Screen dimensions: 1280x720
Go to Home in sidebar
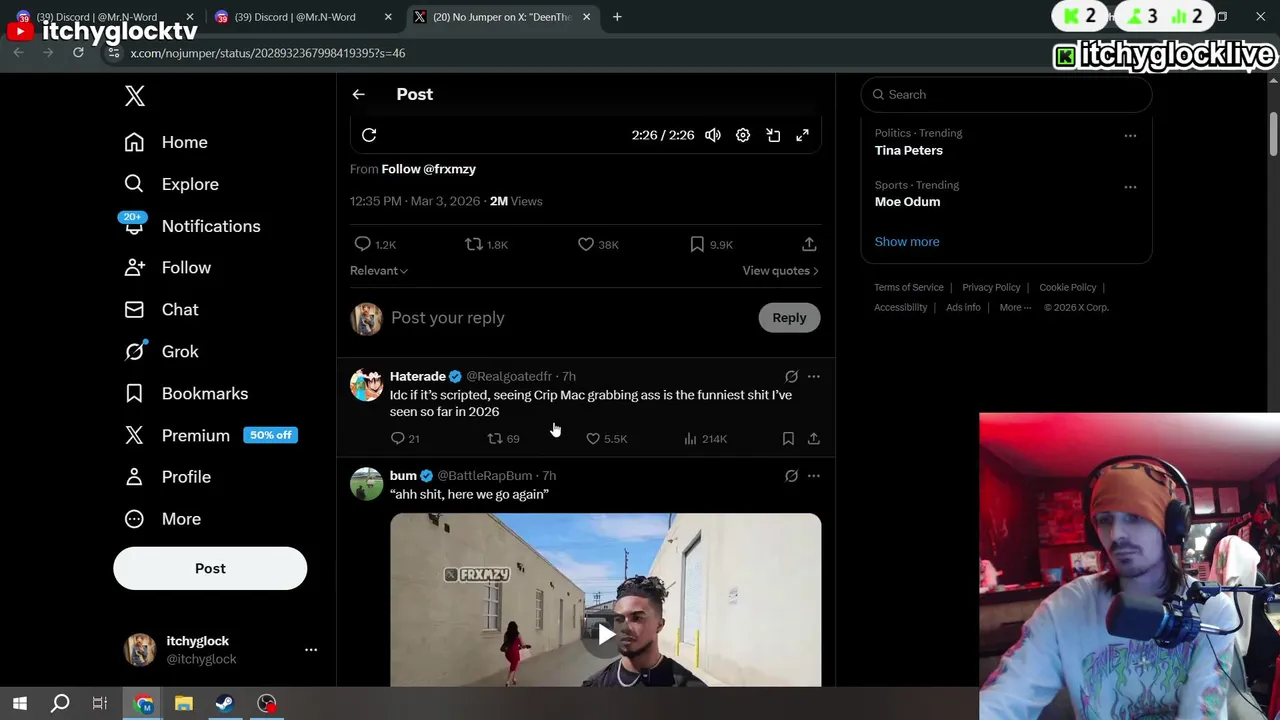(166, 142)
